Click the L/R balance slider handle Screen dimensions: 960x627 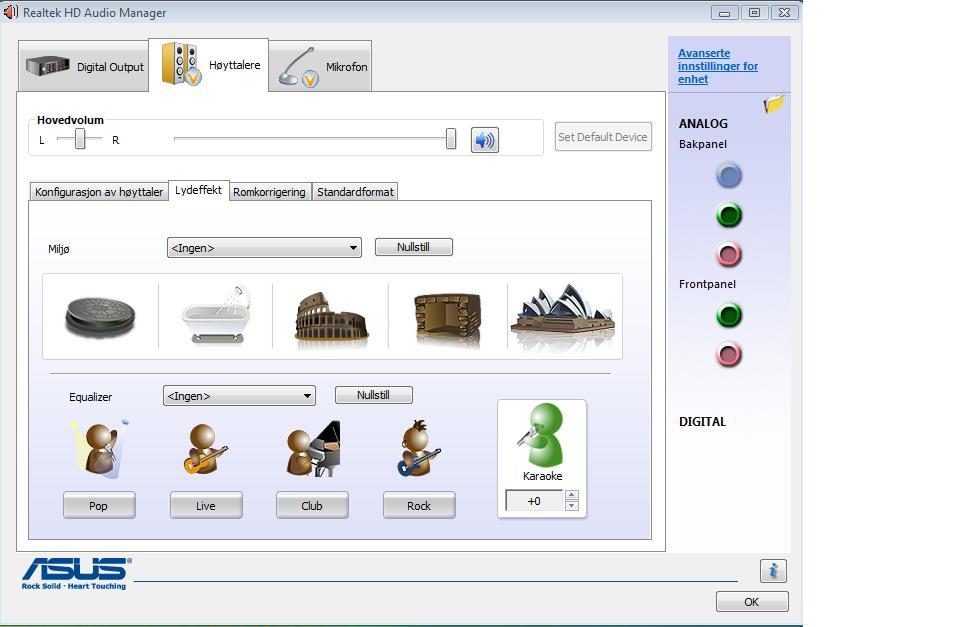[80, 140]
